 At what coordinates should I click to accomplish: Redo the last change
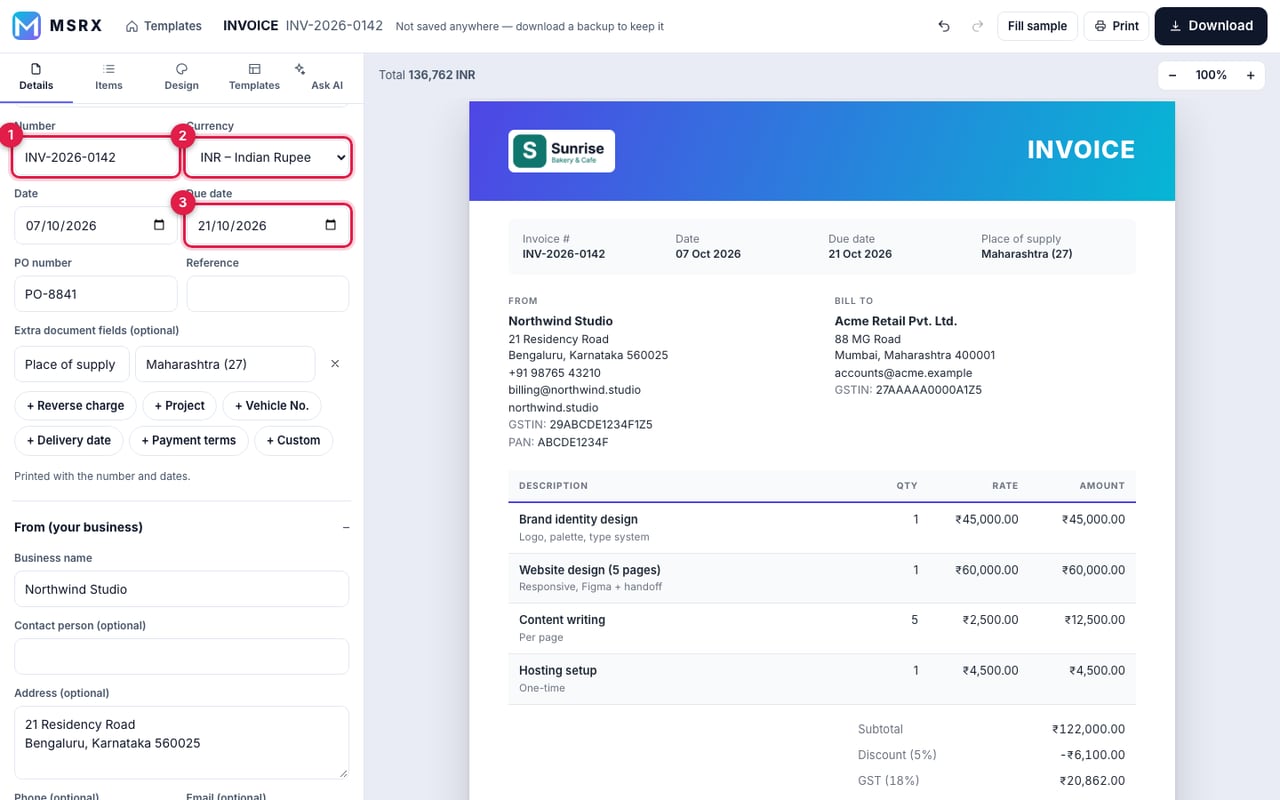977,26
